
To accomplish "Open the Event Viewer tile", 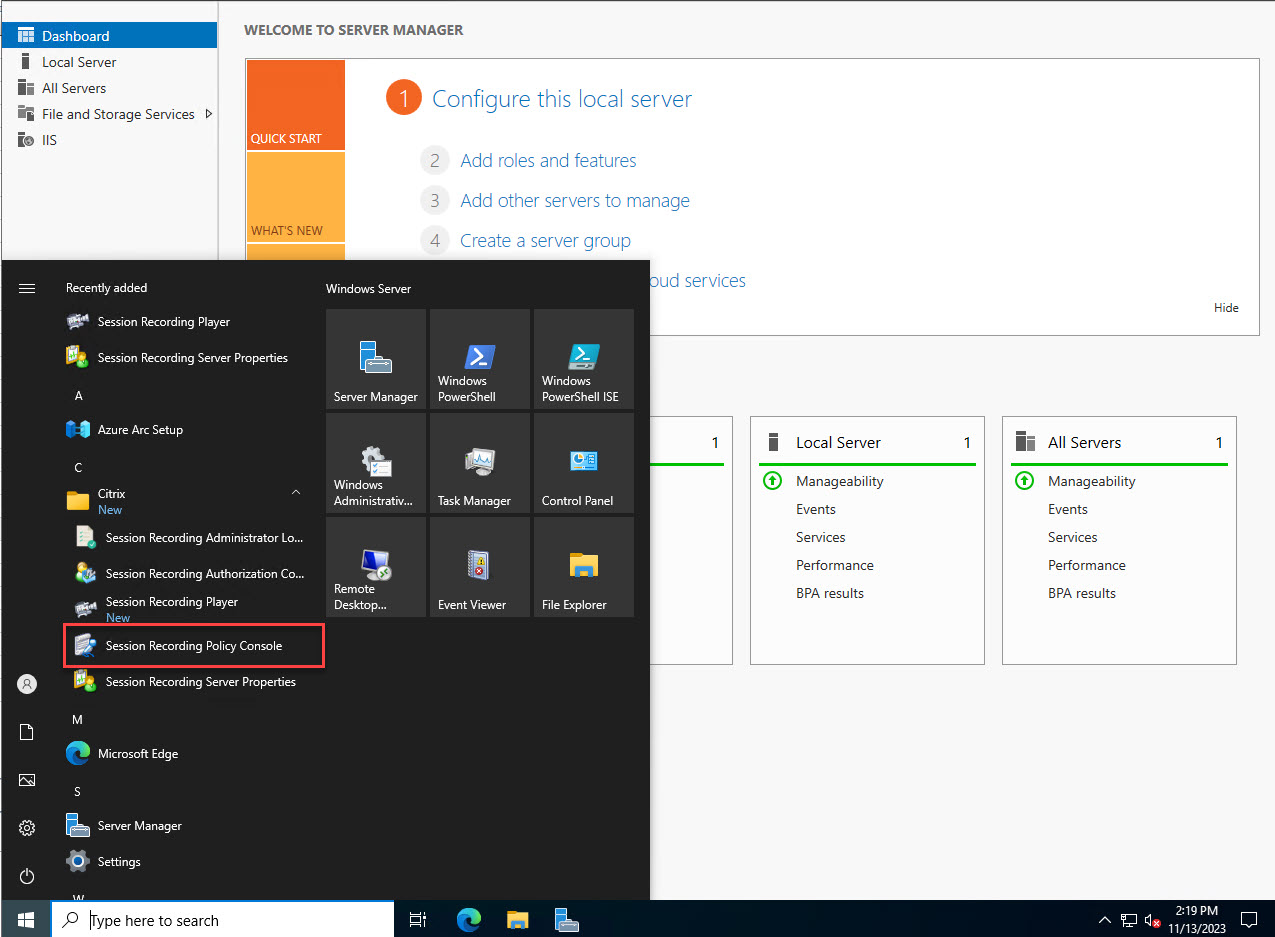I will [479, 567].
